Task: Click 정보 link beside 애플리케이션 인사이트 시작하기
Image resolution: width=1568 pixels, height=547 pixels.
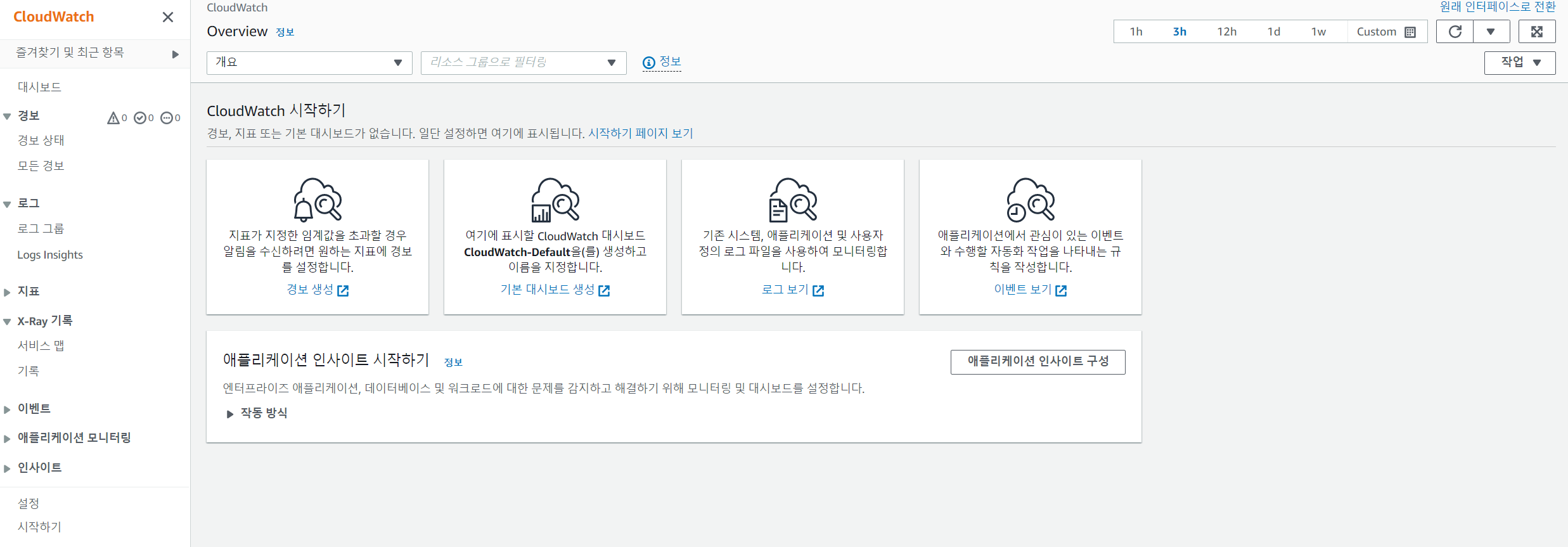Action: coord(453,363)
